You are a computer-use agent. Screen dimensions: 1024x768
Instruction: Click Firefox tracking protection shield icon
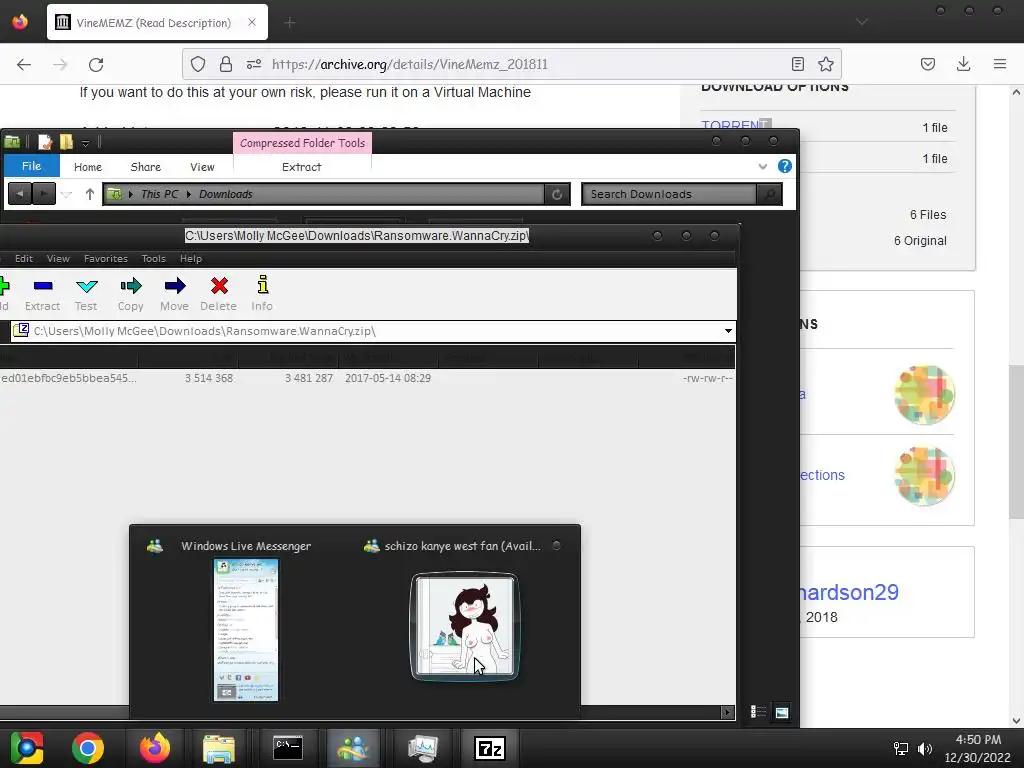click(198, 64)
